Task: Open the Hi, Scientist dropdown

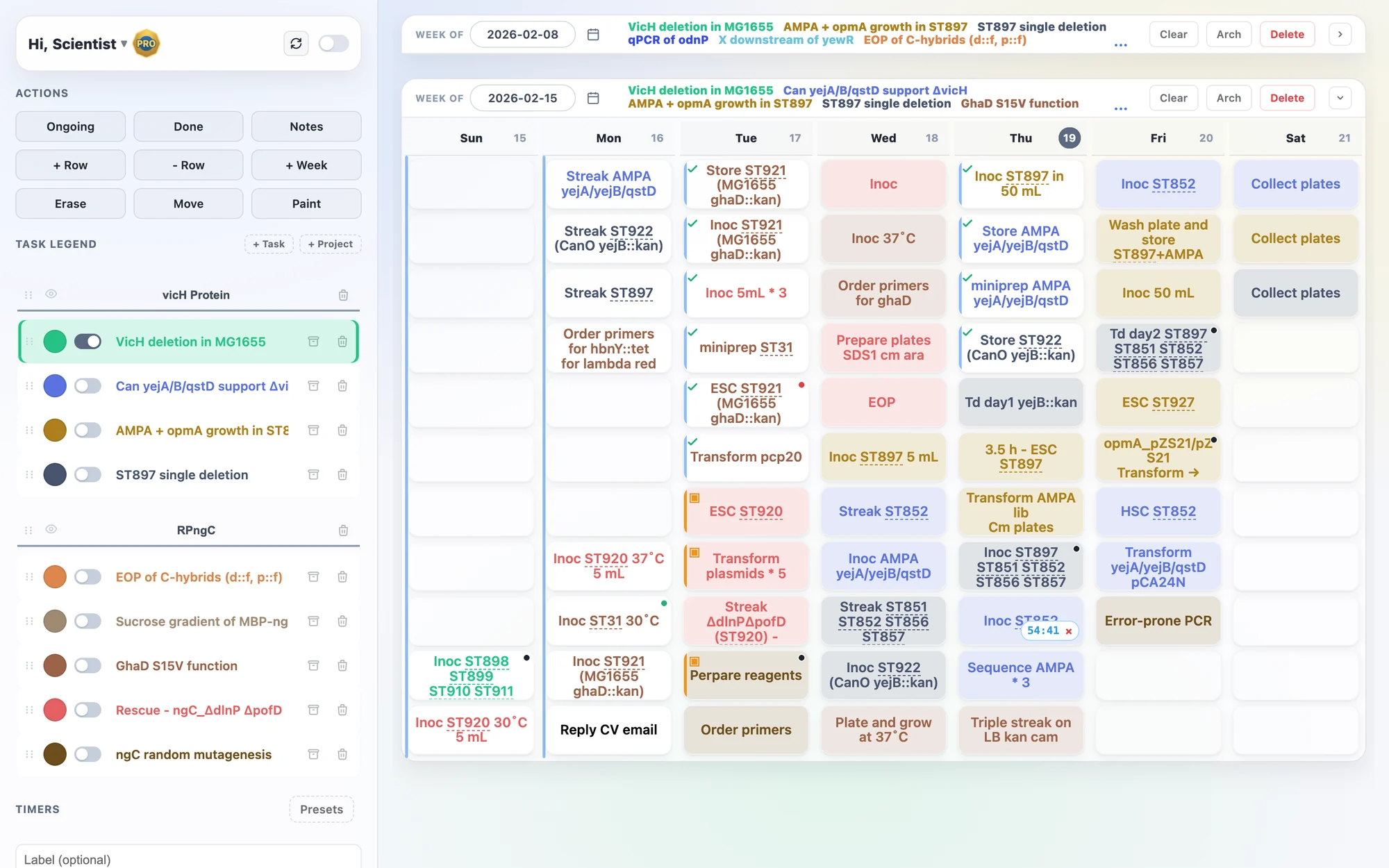Action: pyautogui.click(x=78, y=44)
